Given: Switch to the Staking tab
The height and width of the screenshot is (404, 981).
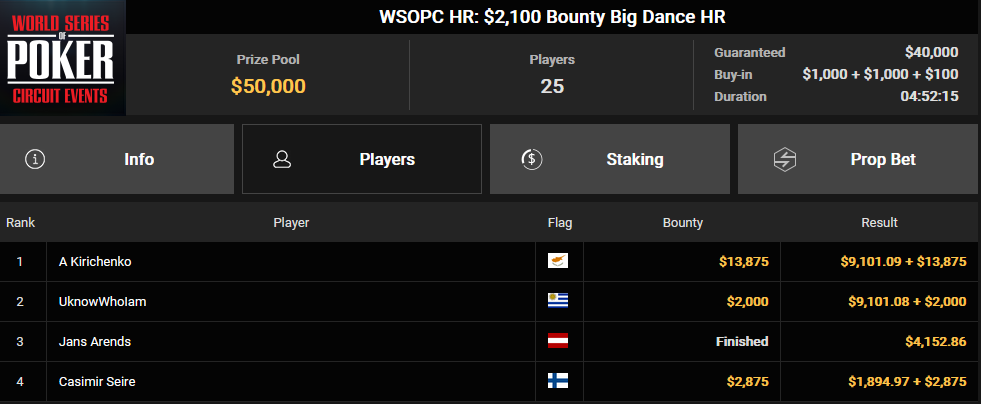Looking at the screenshot, I should [609, 159].
